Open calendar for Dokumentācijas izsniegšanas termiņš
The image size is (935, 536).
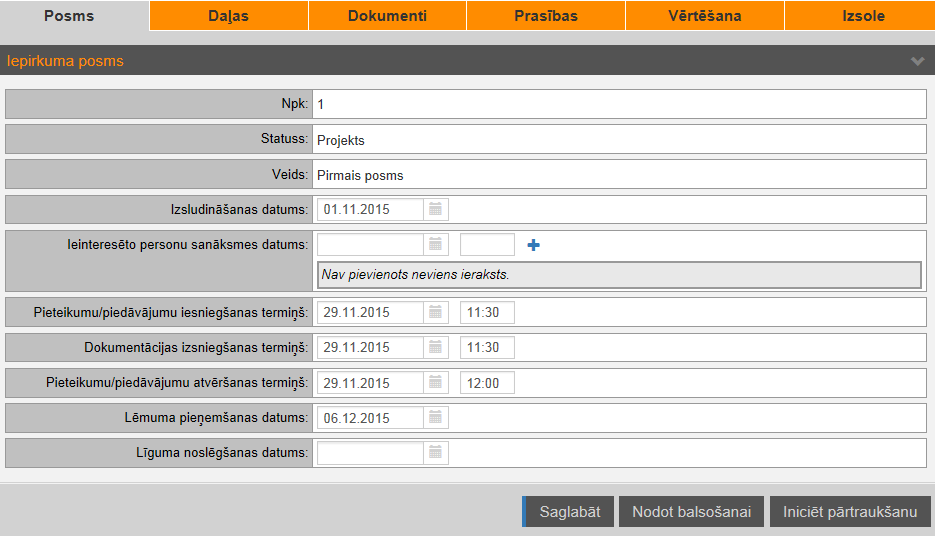coord(436,347)
